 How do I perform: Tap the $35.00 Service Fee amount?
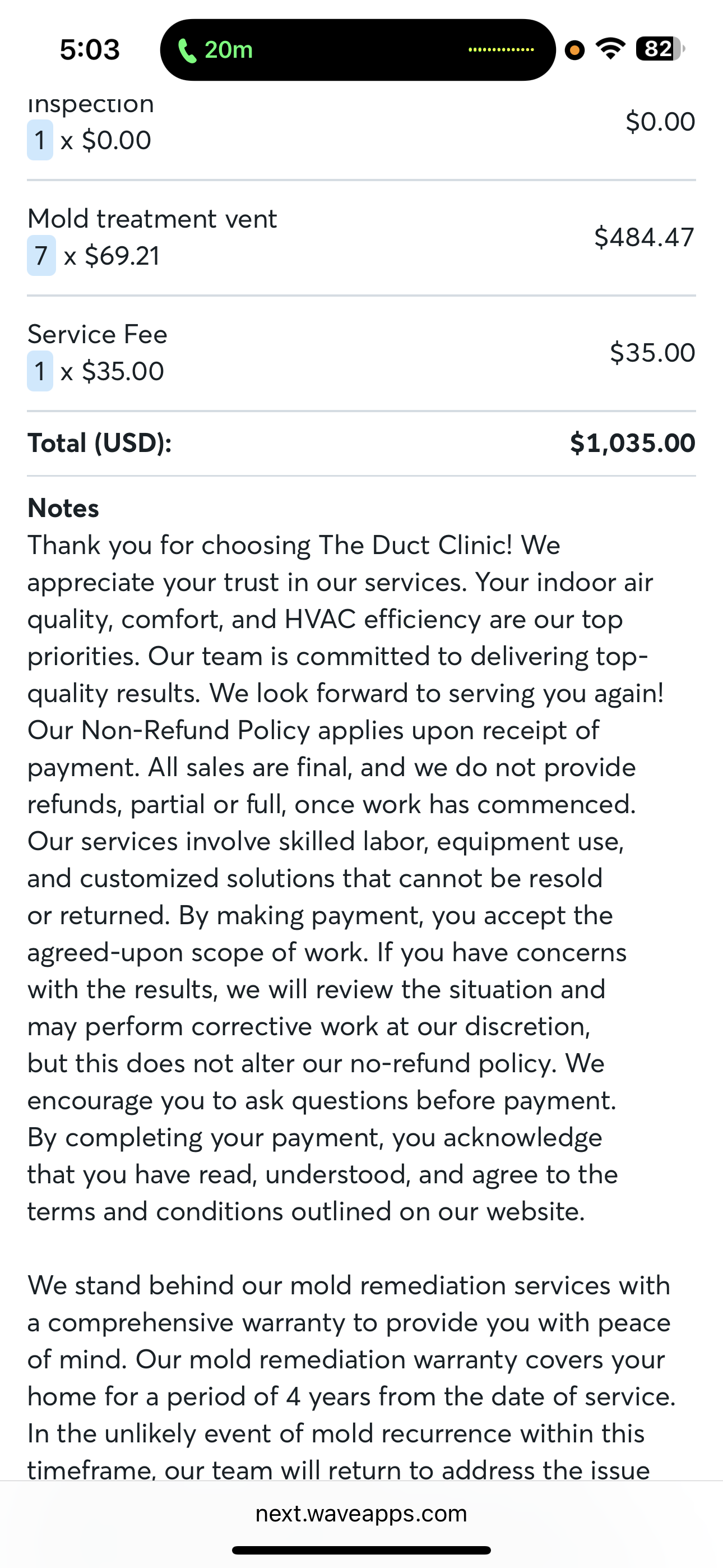click(652, 353)
